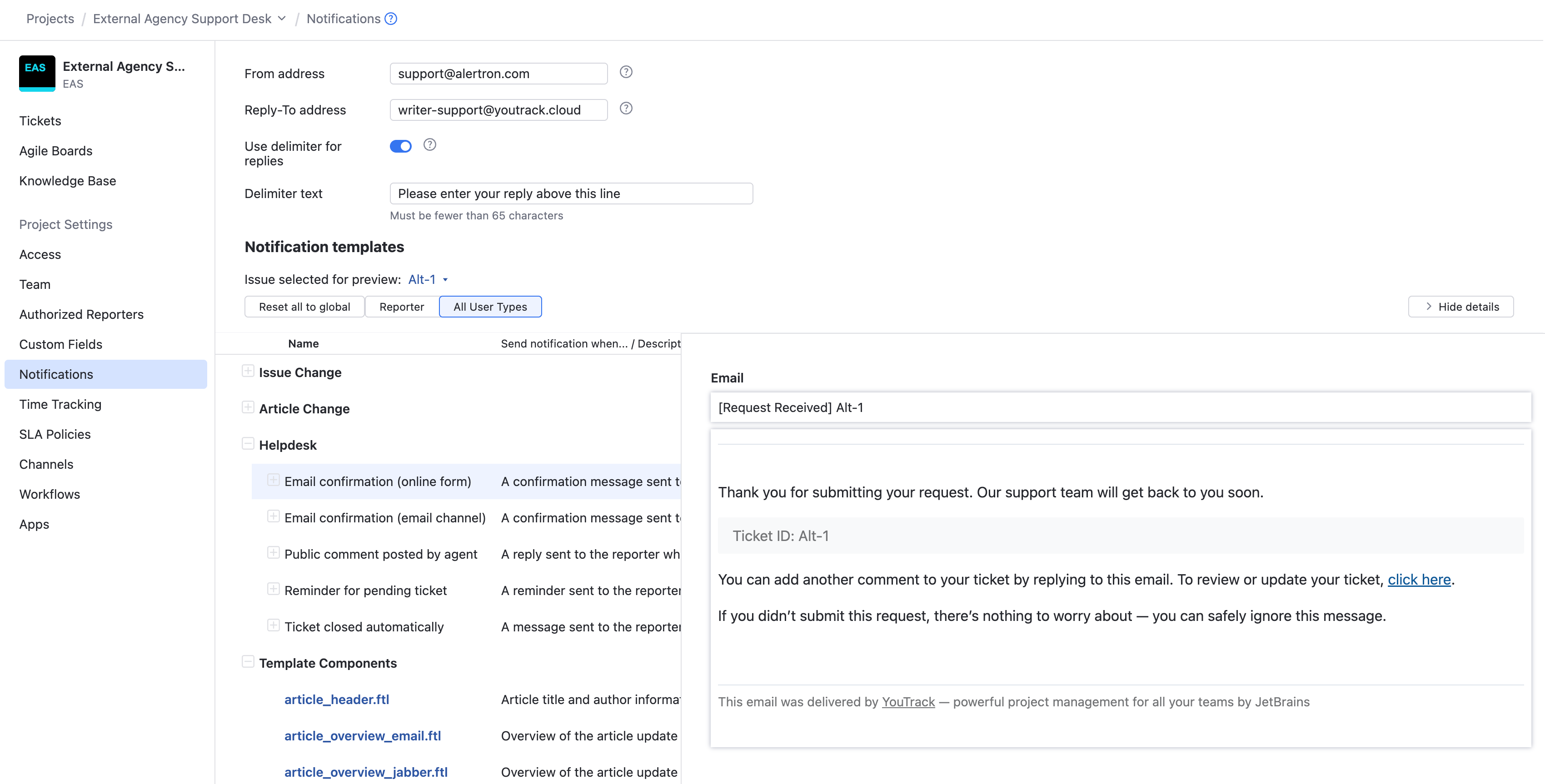
Task: Click help icon next to From address field
Action: pyautogui.click(x=626, y=72)
